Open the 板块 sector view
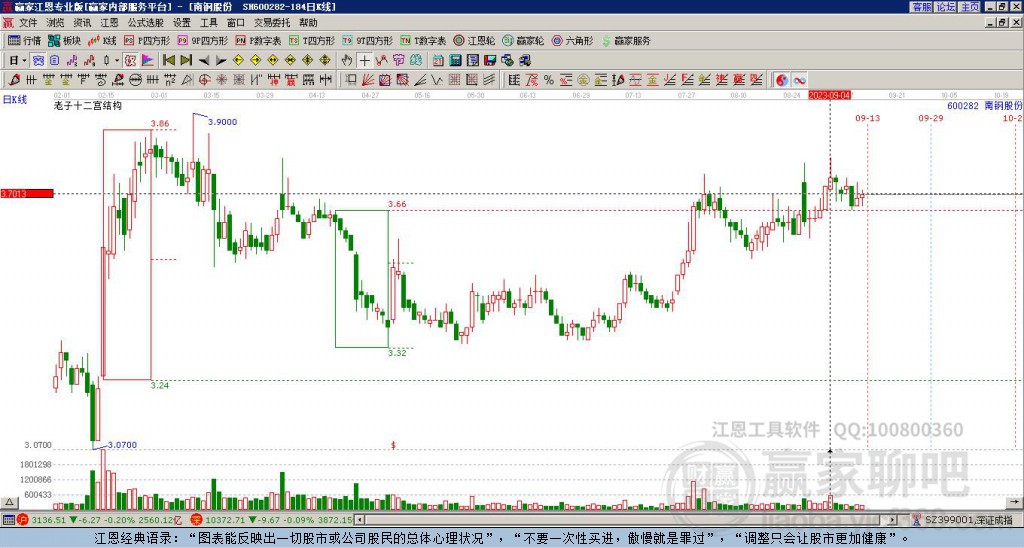The height and width of the screenshot is (548, 1024). point(64,40)
